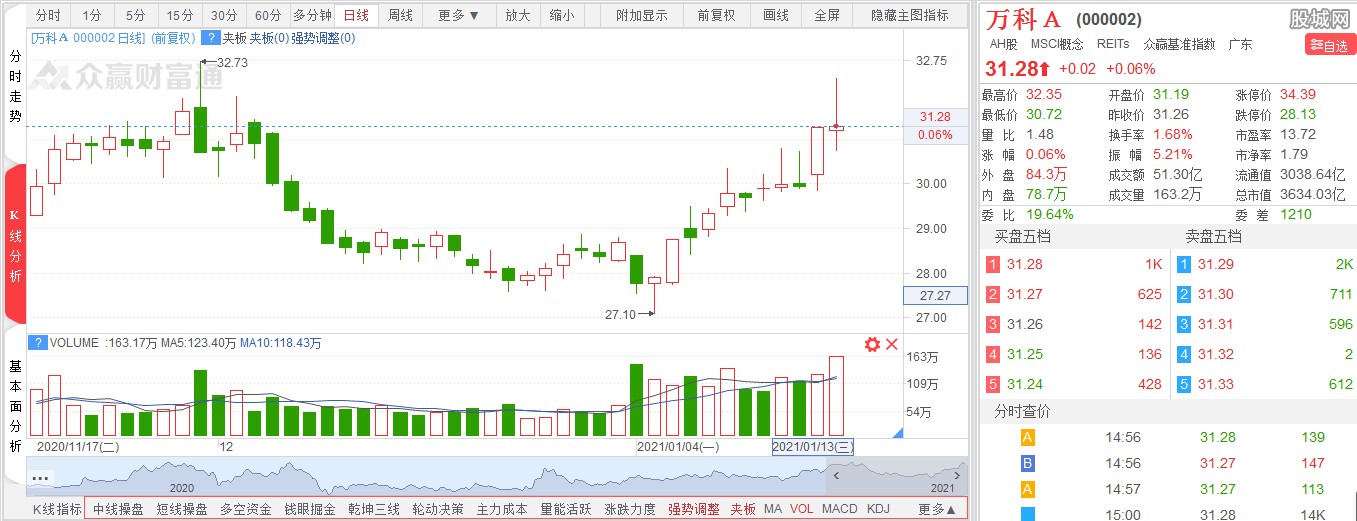Screen dimensions: 1357x521
Task: Click the 自选 add-to-watchlist button
Action: pyautogui.click(x=1330, y=45)
